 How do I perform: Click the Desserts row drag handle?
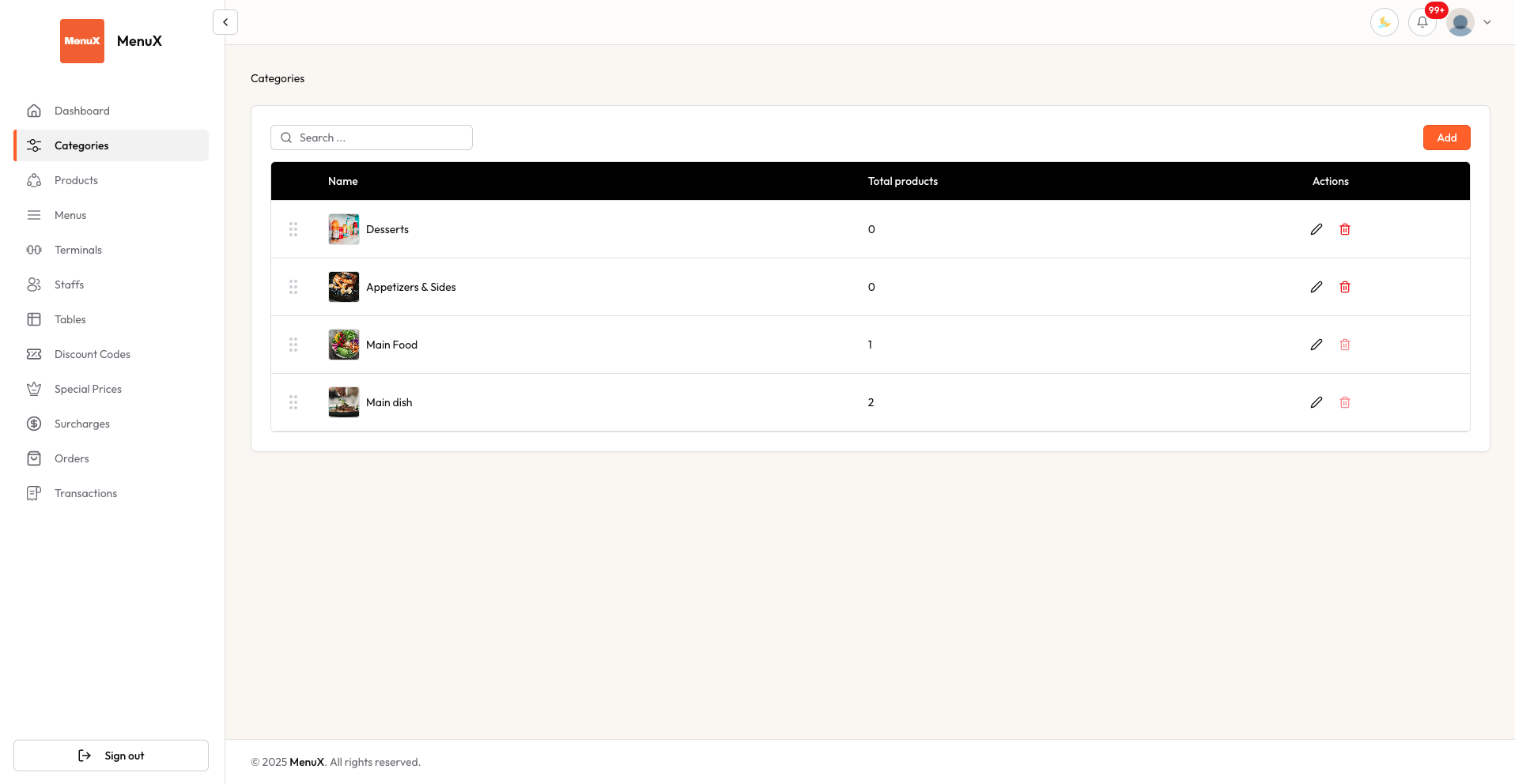pyautogui.click(x=293, y=229)
